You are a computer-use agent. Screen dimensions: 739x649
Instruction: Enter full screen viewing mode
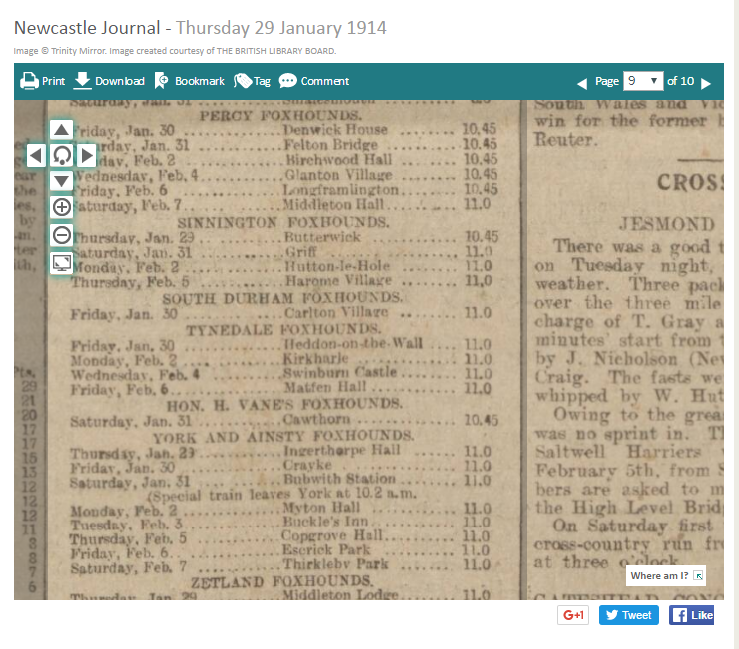click(x=62, y=262)
